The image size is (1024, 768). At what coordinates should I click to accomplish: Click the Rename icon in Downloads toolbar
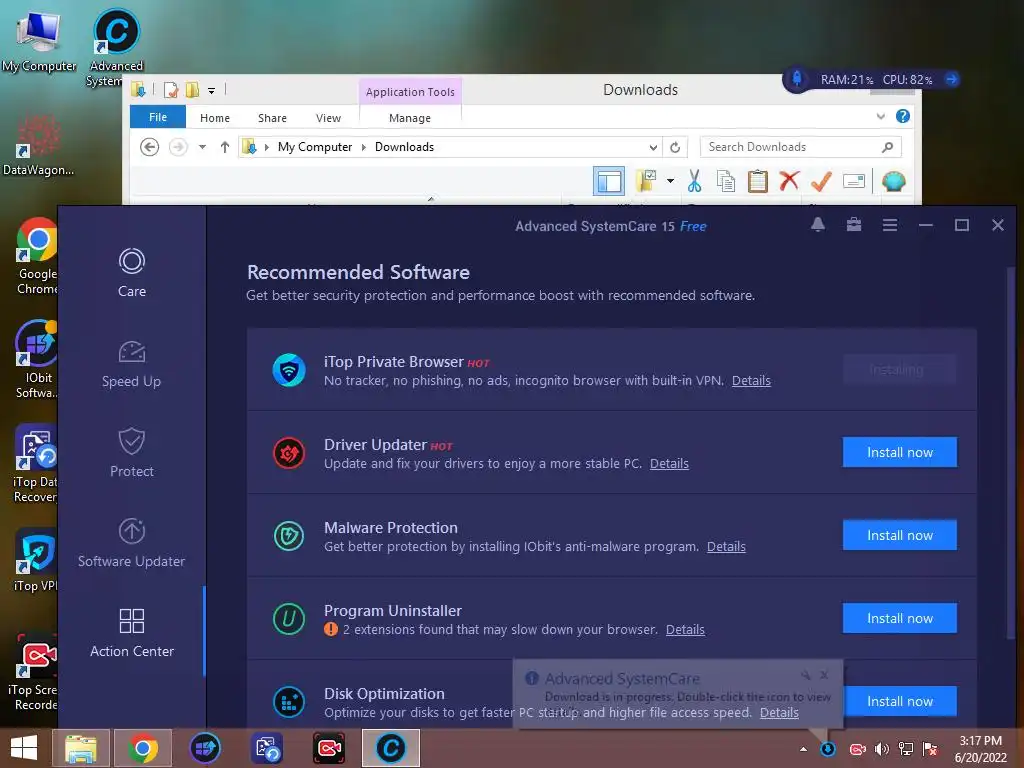tap(854, 181)
